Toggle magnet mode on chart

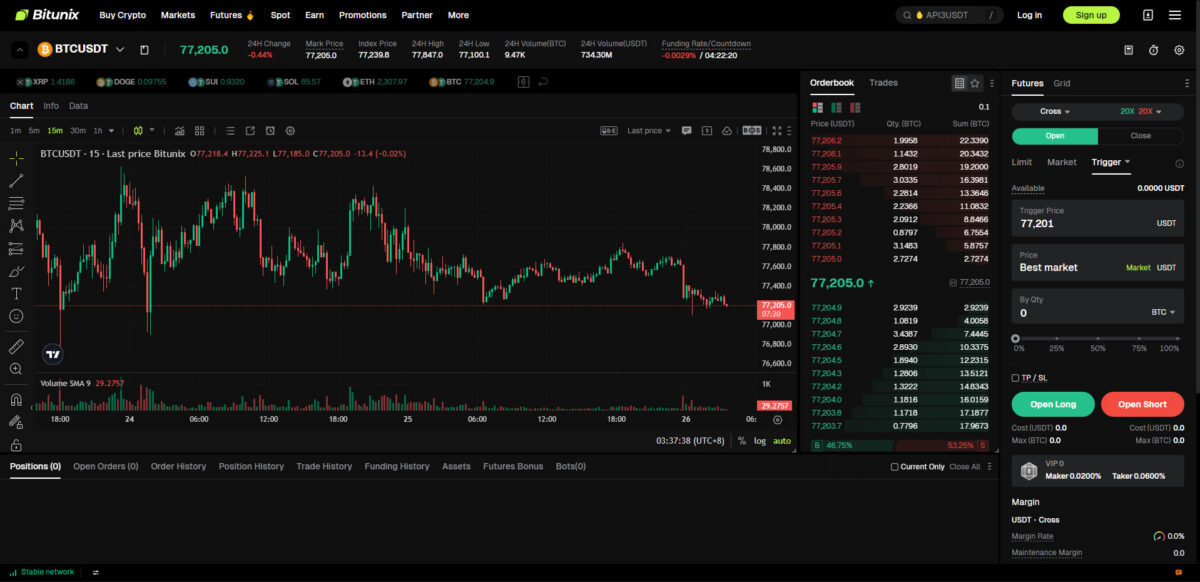click(16, 399)
